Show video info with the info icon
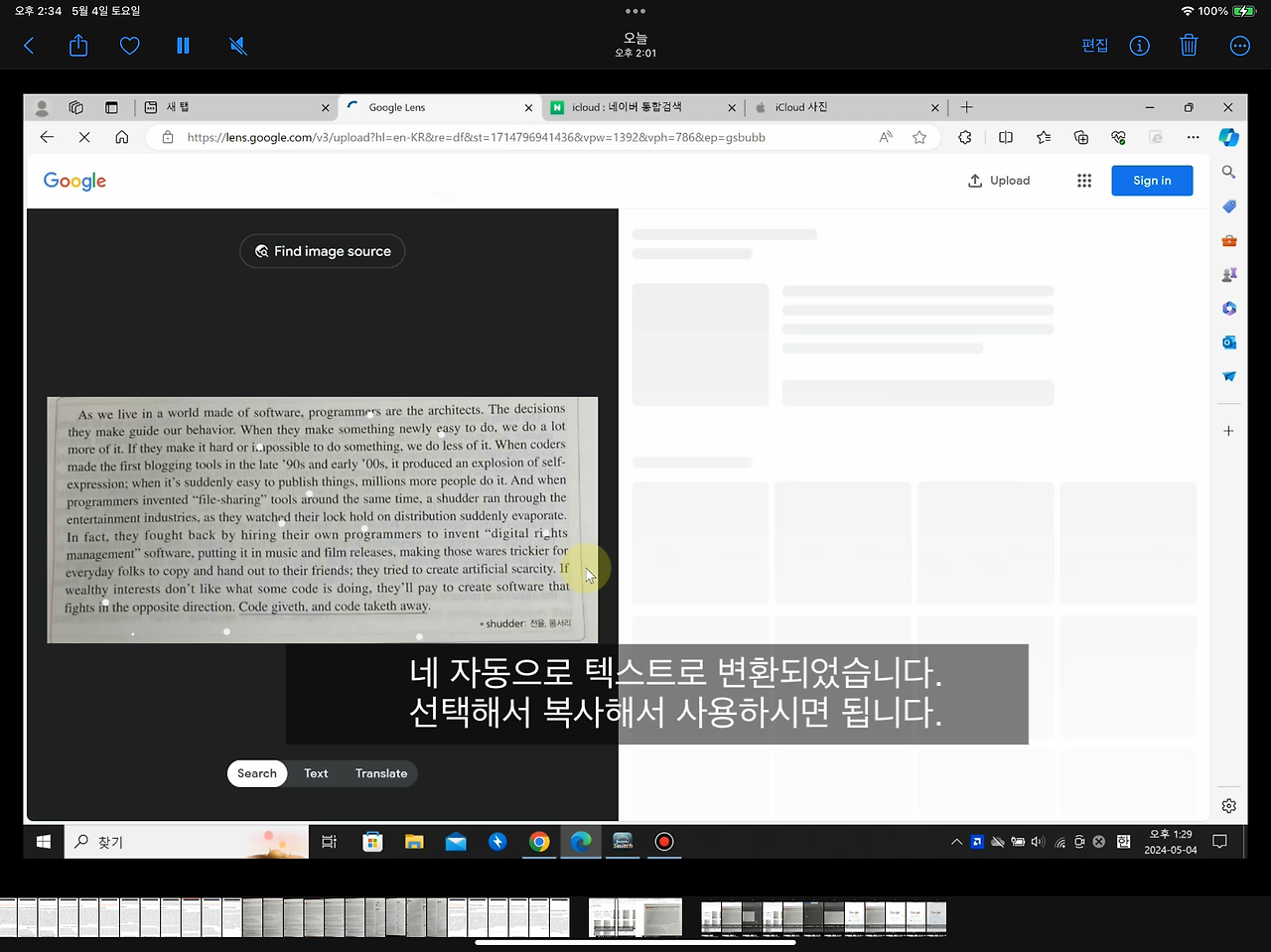This screenshot has height=952, width=1271. [1140, 46]
